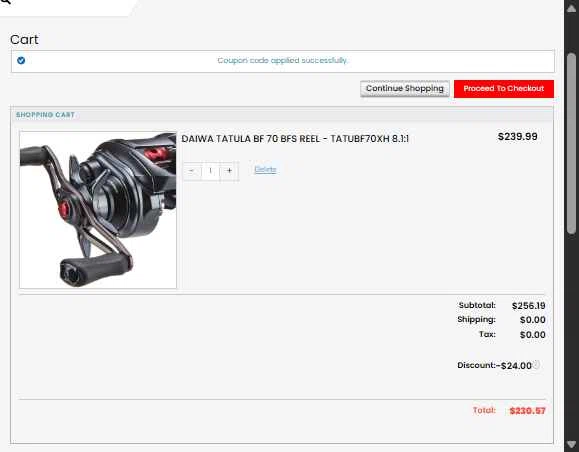The image size is (579, 452).
Task: Open the DAIWA TATULA BF 70 BFS REEL title
Action: [x=295, y=139]
